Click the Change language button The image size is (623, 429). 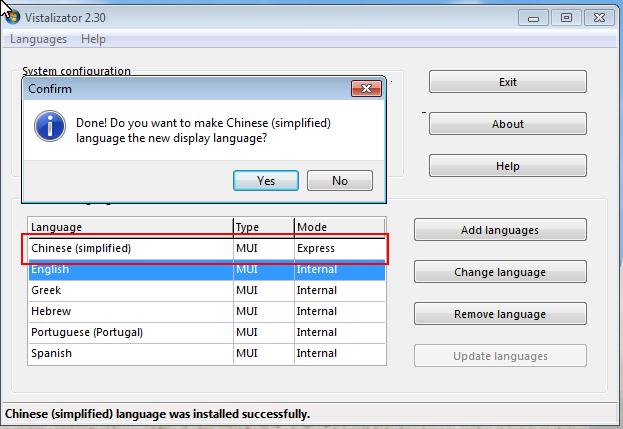pyautogui.click(x=500, y=272)
